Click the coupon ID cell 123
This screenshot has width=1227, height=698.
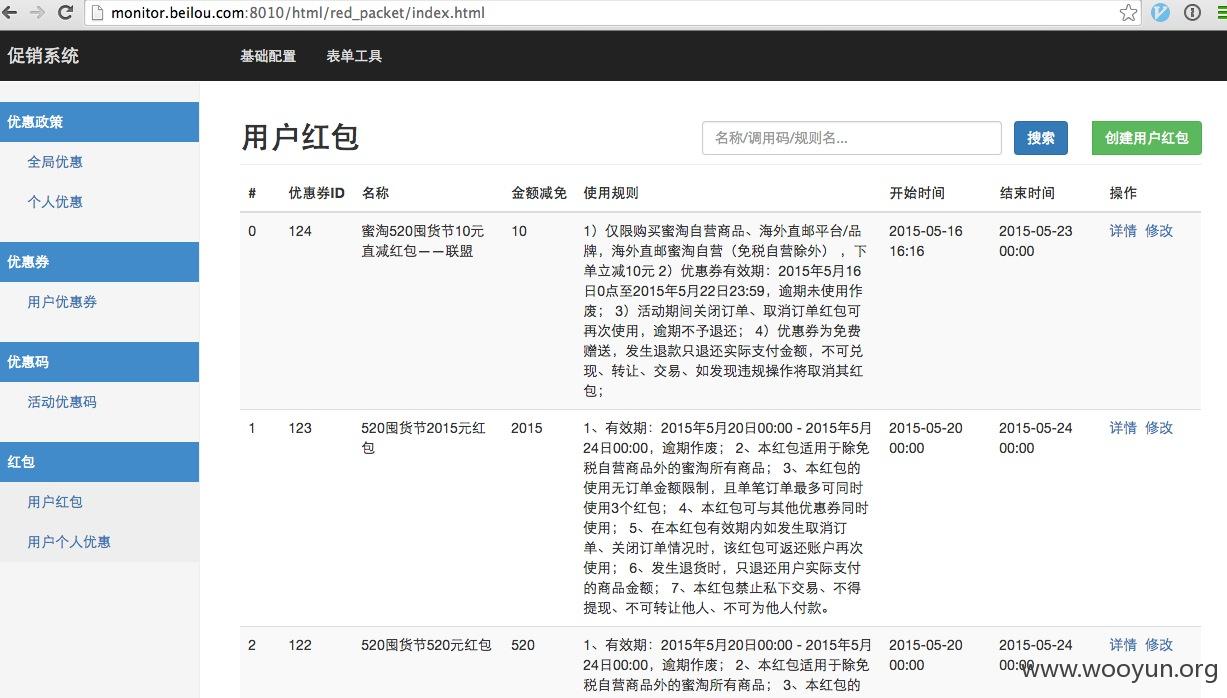coord(300,428)
